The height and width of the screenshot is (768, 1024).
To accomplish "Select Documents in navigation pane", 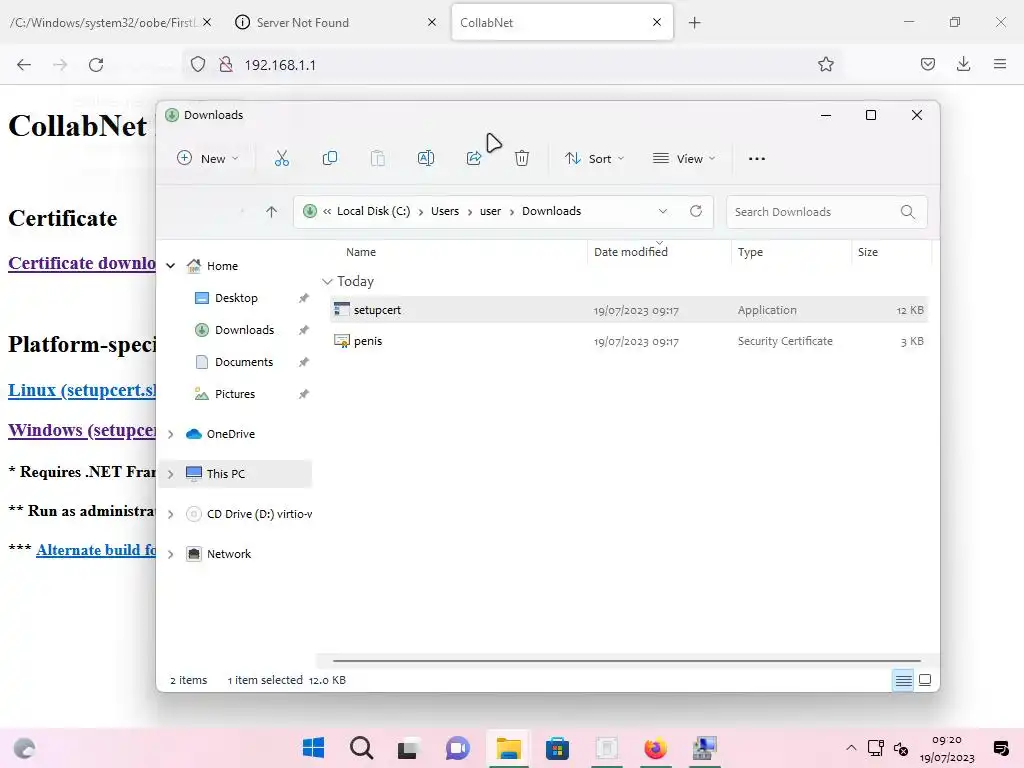I will click(244, 362).
